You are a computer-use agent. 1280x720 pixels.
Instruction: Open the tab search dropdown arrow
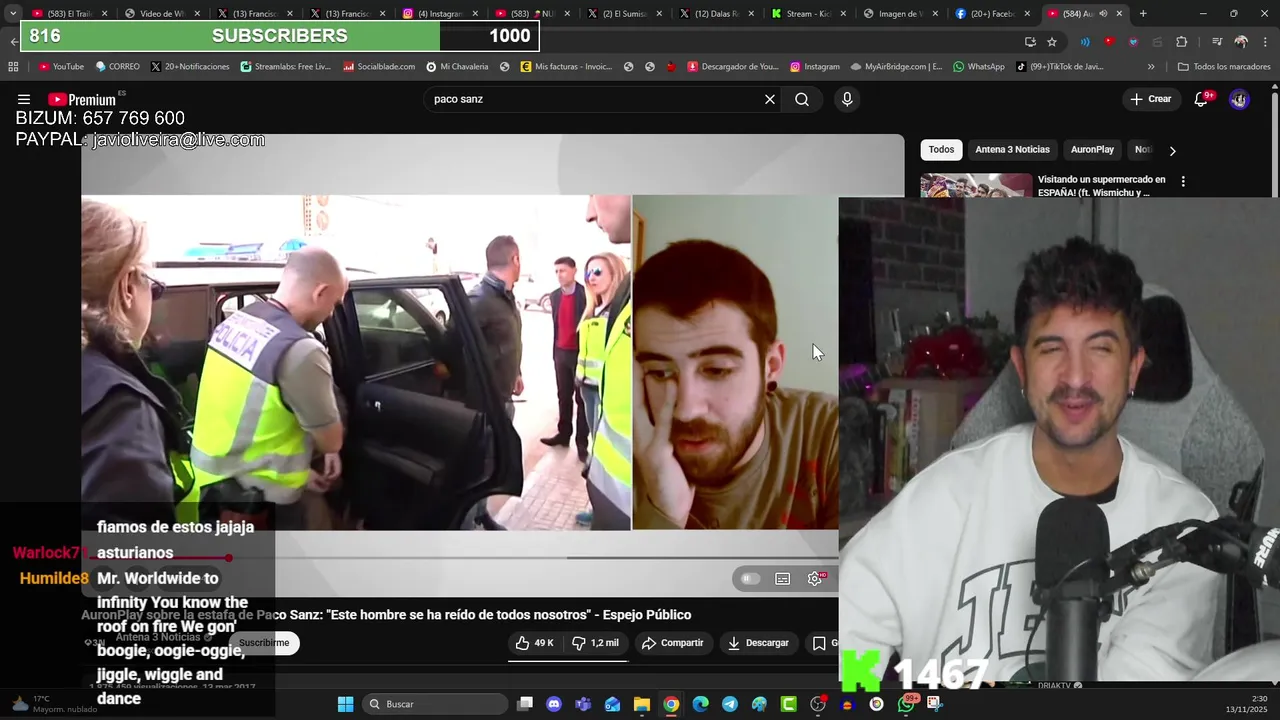(13, 14)
